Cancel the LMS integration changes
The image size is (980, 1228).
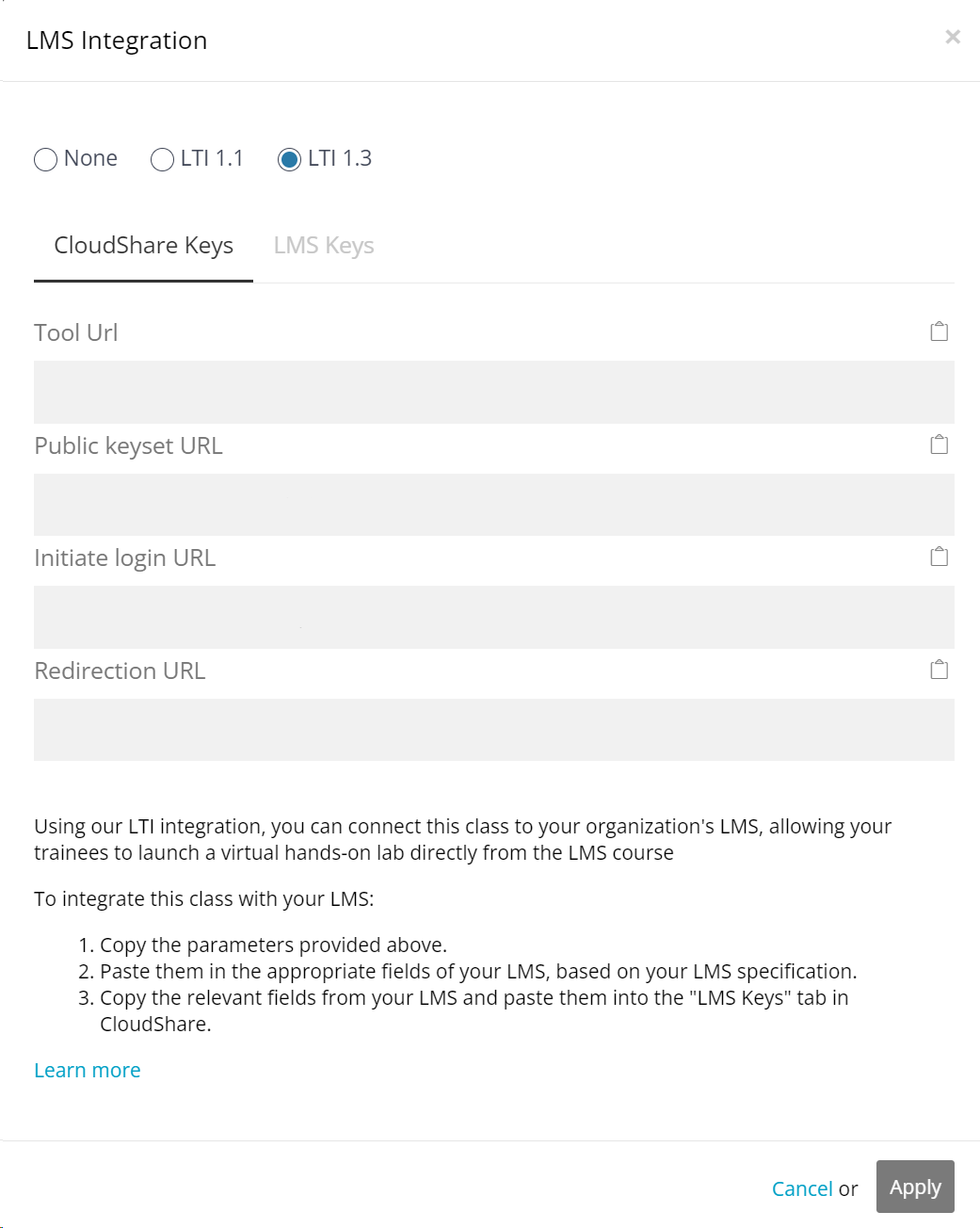pos(802,1188)
